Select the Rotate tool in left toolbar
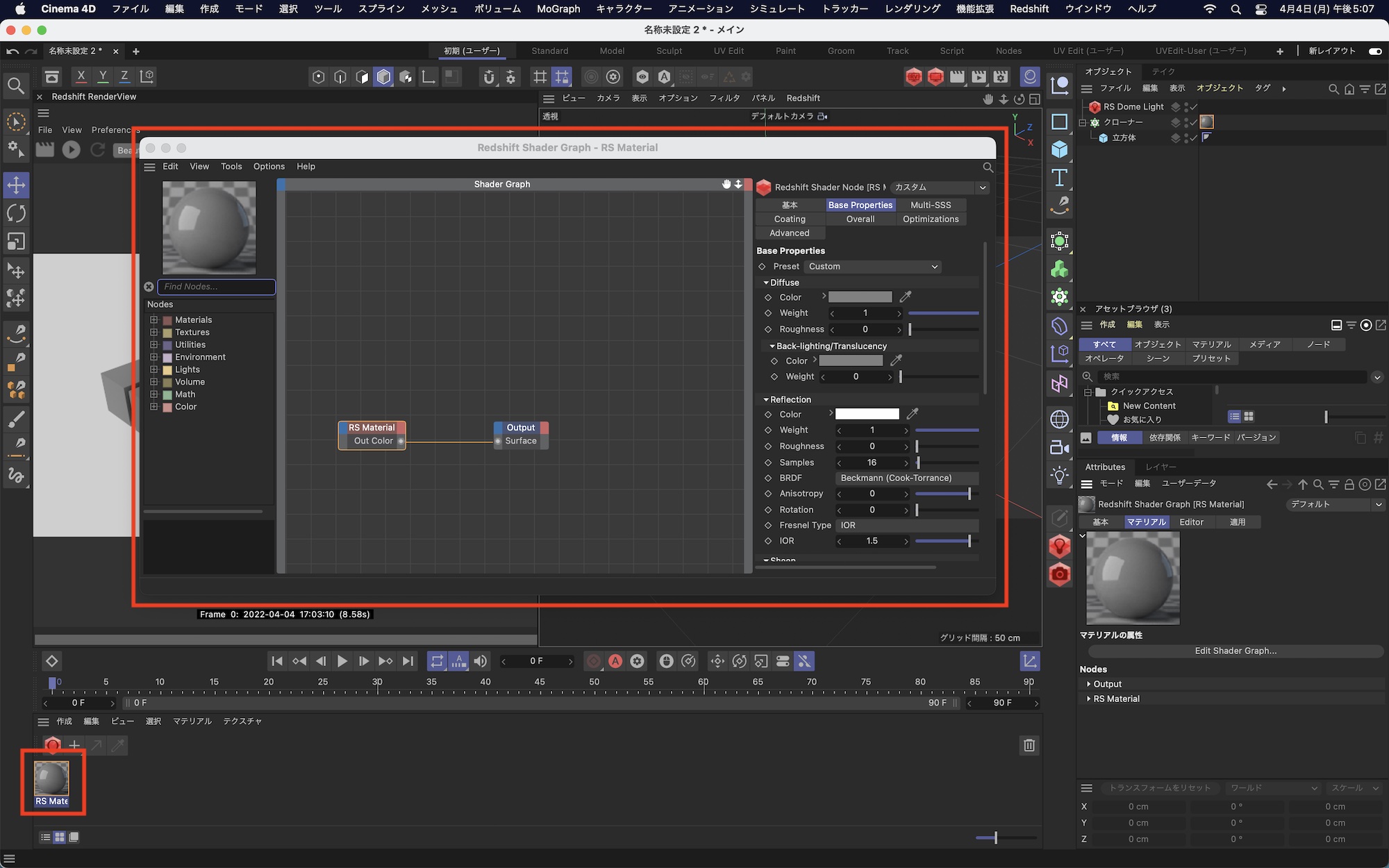 [x=16, y=213]
